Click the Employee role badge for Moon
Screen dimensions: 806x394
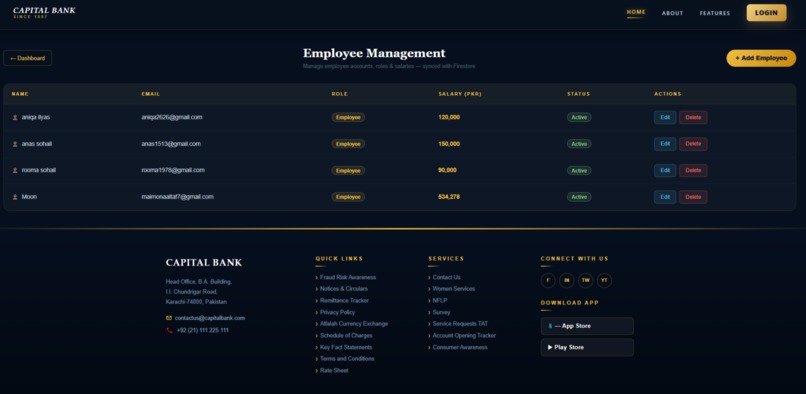[348, 197]
